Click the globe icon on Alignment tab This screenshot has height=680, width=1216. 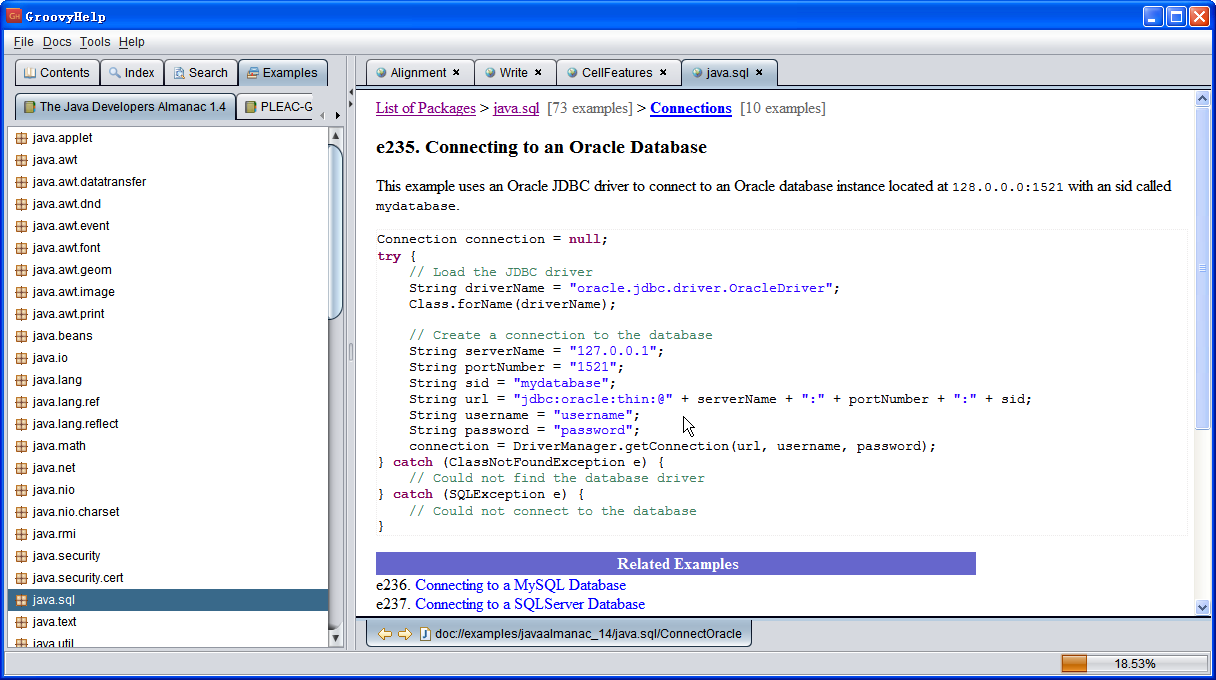(x=381, y=73)
